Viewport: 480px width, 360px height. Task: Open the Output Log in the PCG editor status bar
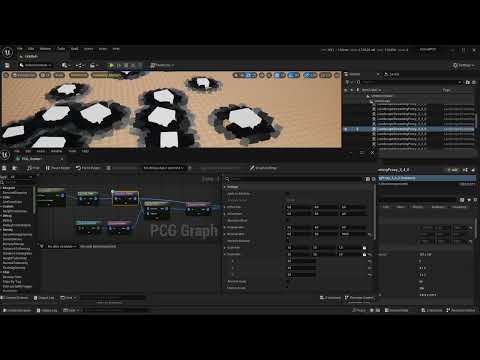tap(44, 298)
